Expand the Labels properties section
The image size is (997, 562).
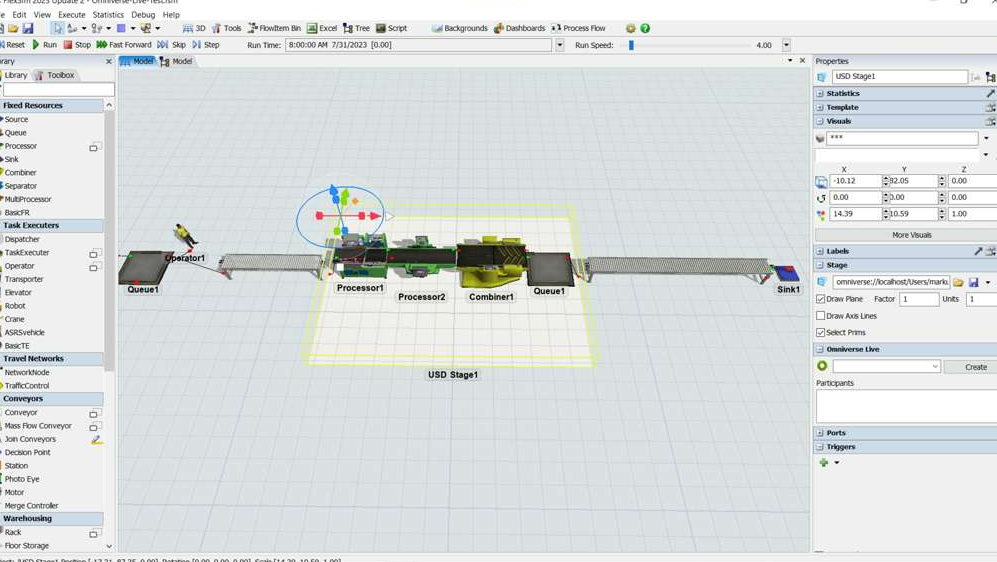[820, 251]
